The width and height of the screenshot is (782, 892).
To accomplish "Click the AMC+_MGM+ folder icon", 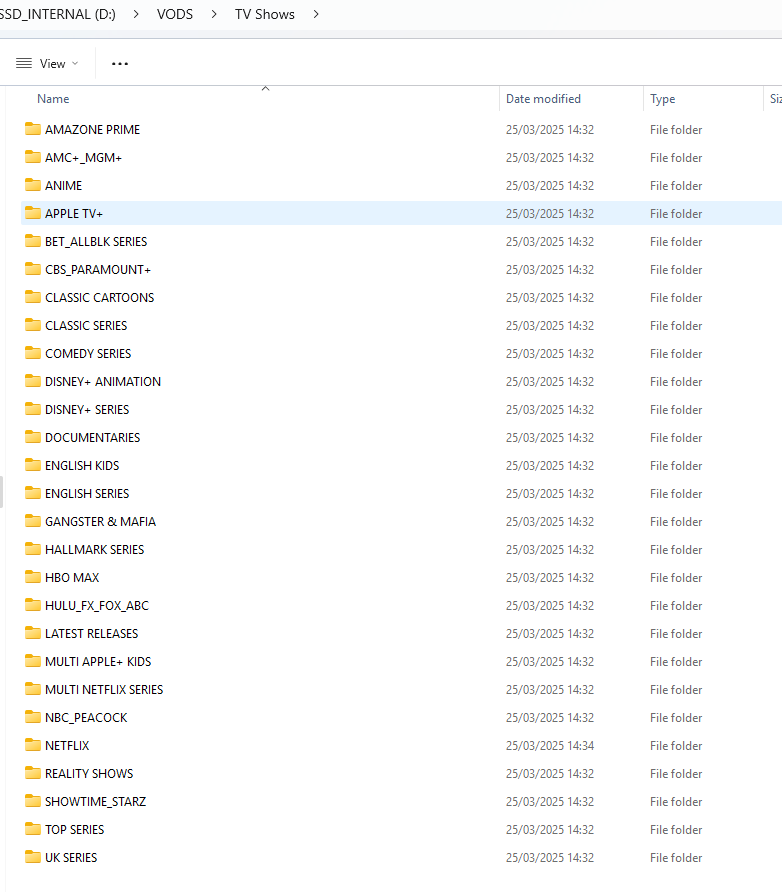I will 33,157.
